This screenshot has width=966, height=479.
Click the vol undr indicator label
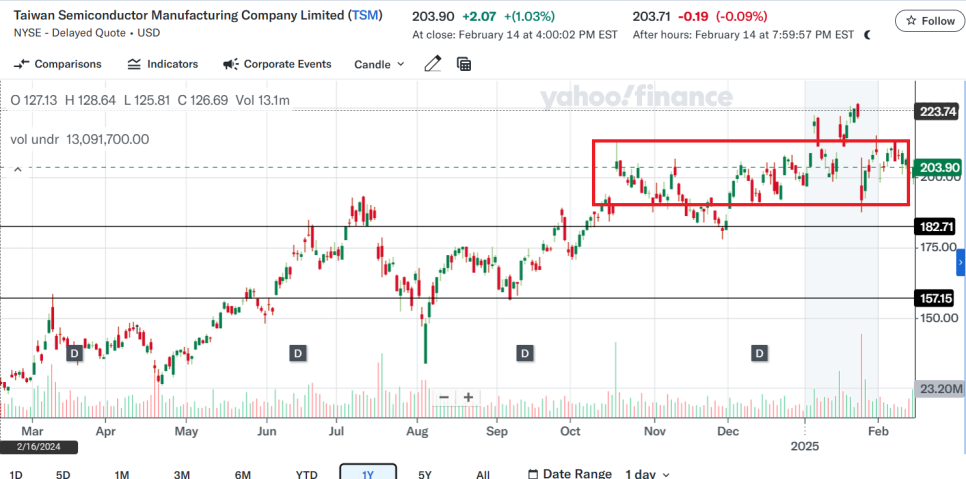click(34, 139)
